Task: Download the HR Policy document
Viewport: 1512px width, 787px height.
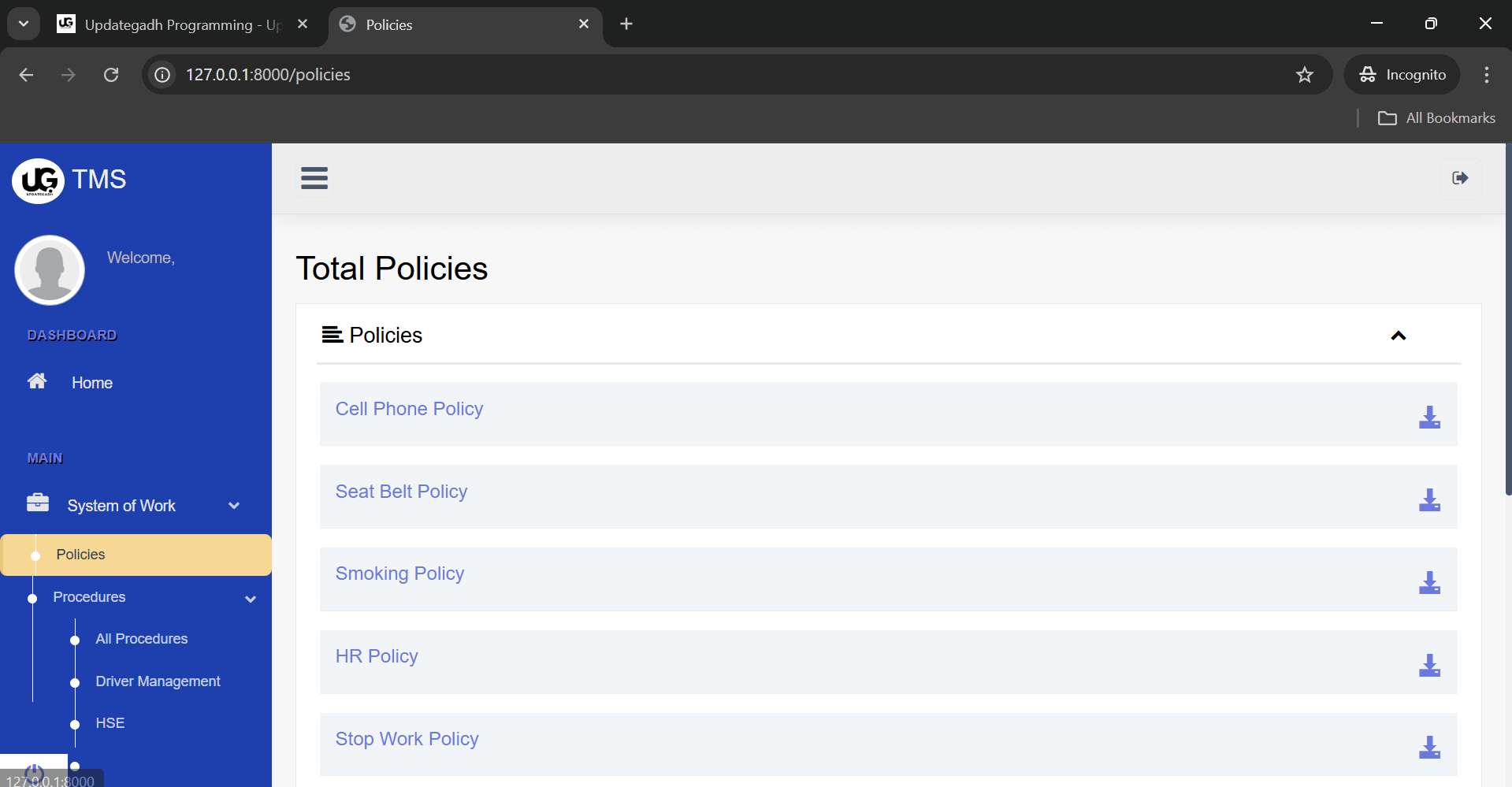Action: click(1429, 666)
